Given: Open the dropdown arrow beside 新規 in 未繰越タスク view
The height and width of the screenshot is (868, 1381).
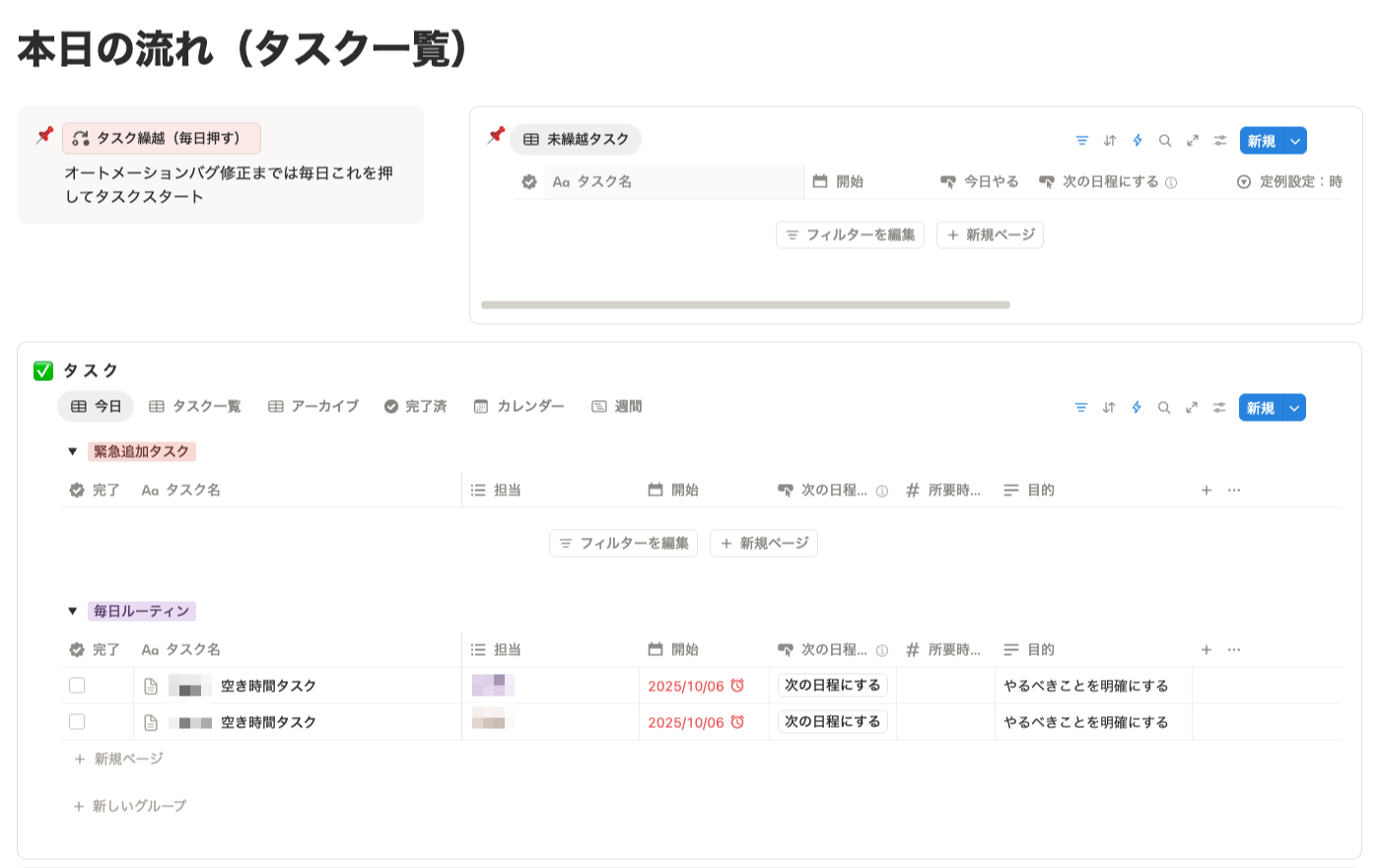Looking at the screenshot, I should [1295, 141].
